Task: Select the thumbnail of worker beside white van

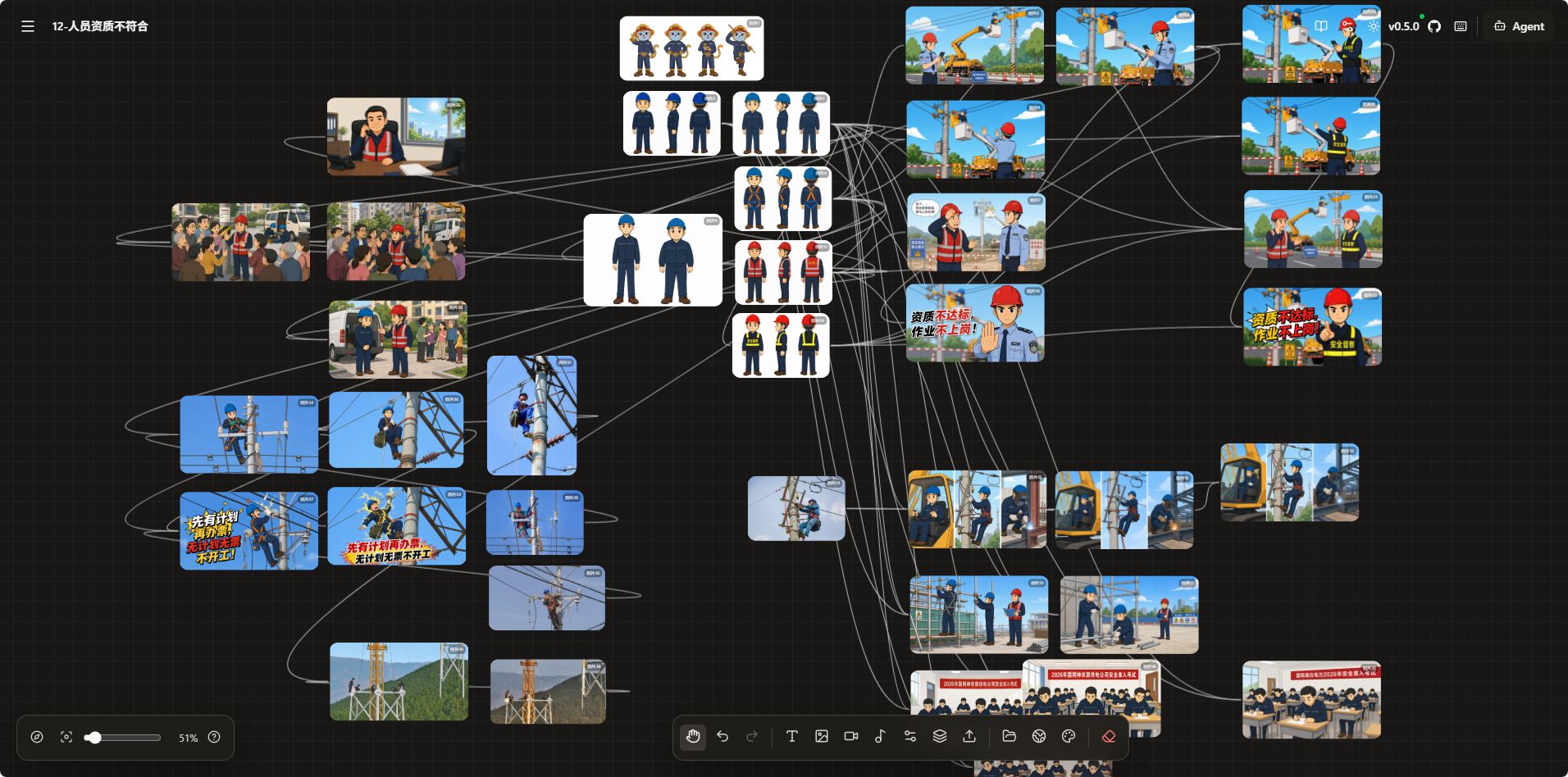Action: pos(398,339)
